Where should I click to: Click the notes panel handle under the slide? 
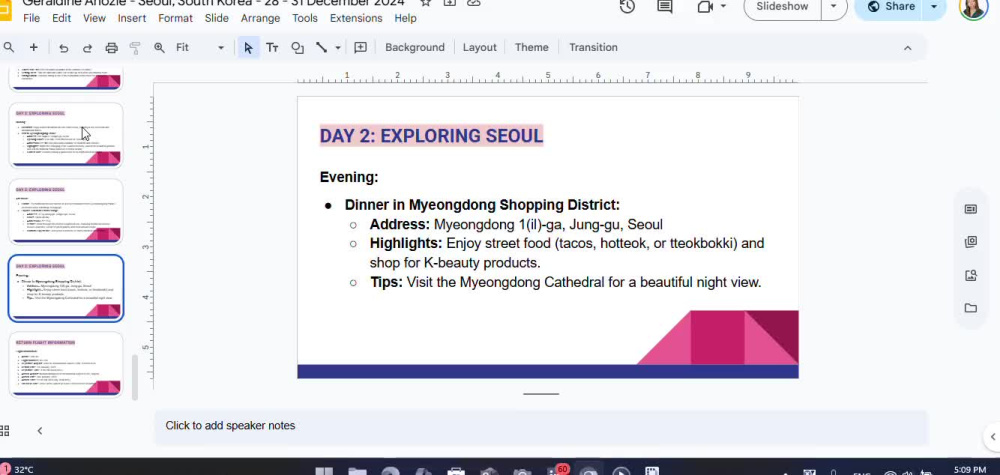[x=541, y=394]
